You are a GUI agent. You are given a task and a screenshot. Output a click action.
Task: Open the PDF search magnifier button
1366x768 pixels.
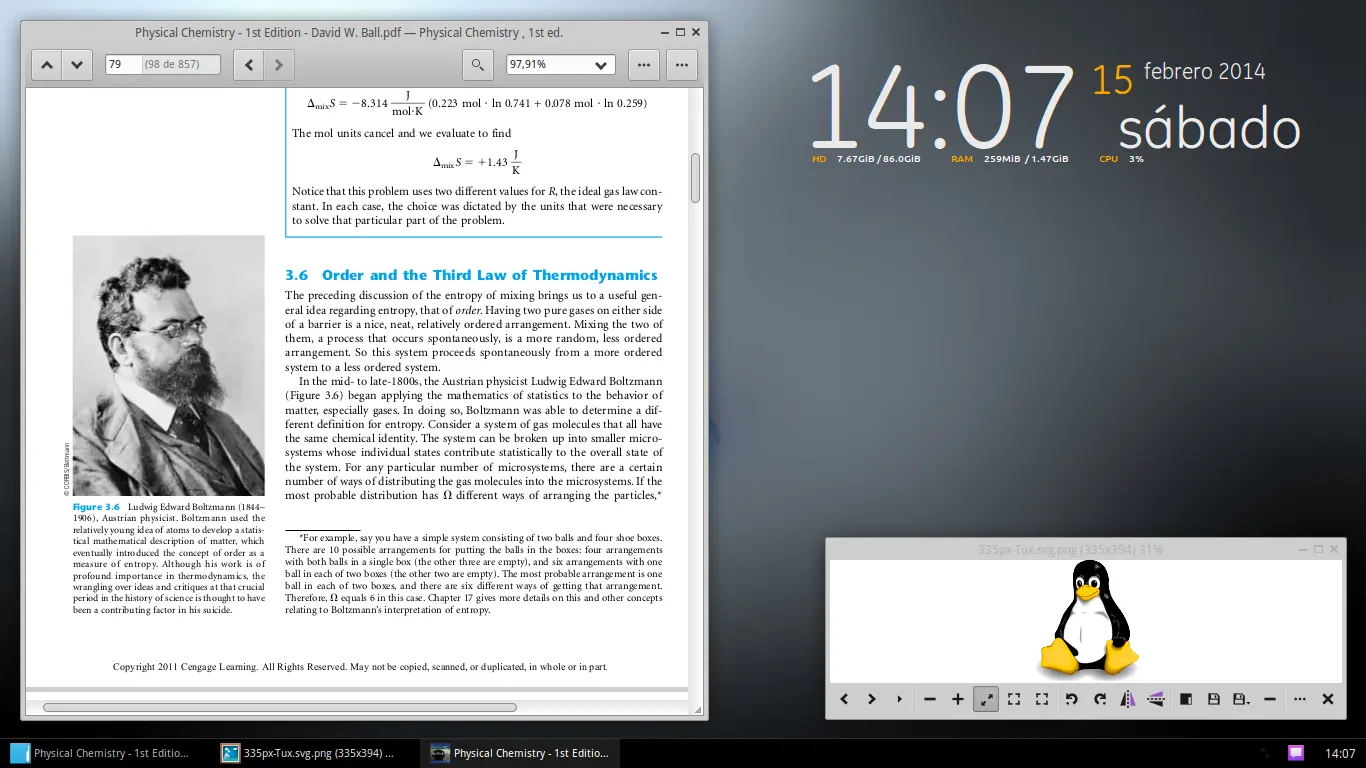pyautogui.click(x=478, y=65)
